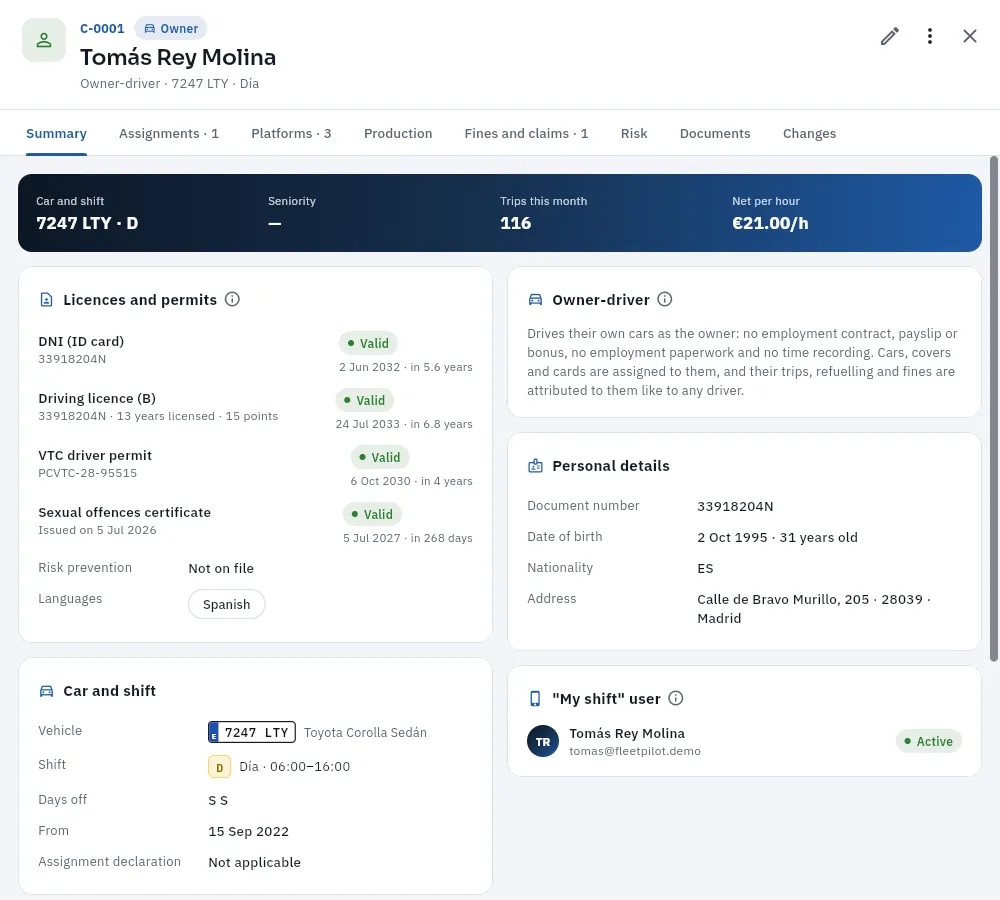Click the vertical scrollbar thumb

click(x=994, y=408)
